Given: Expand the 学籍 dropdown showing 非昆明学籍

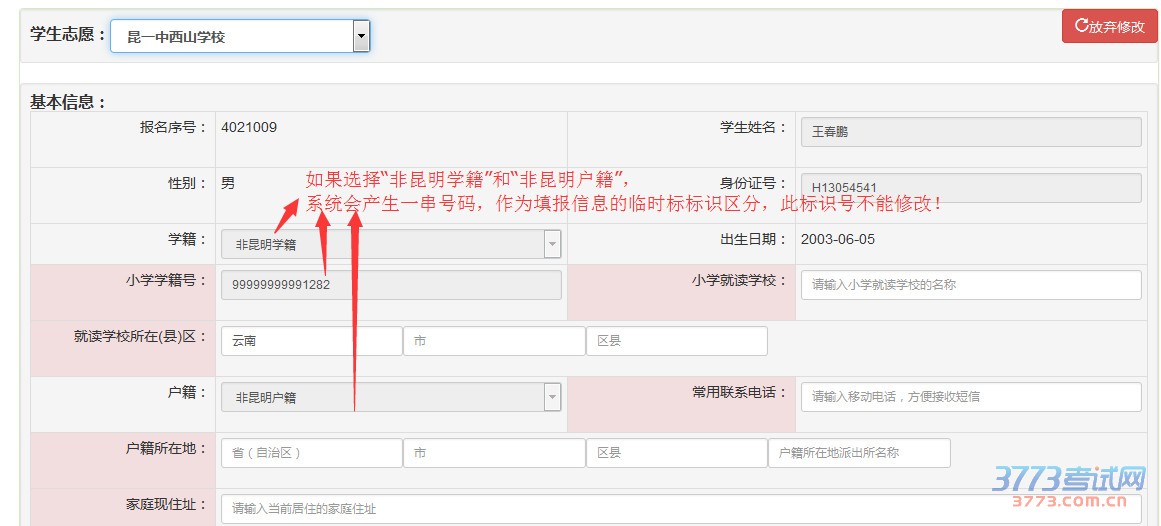Looking at the screenshot, I should coord(390,244).
